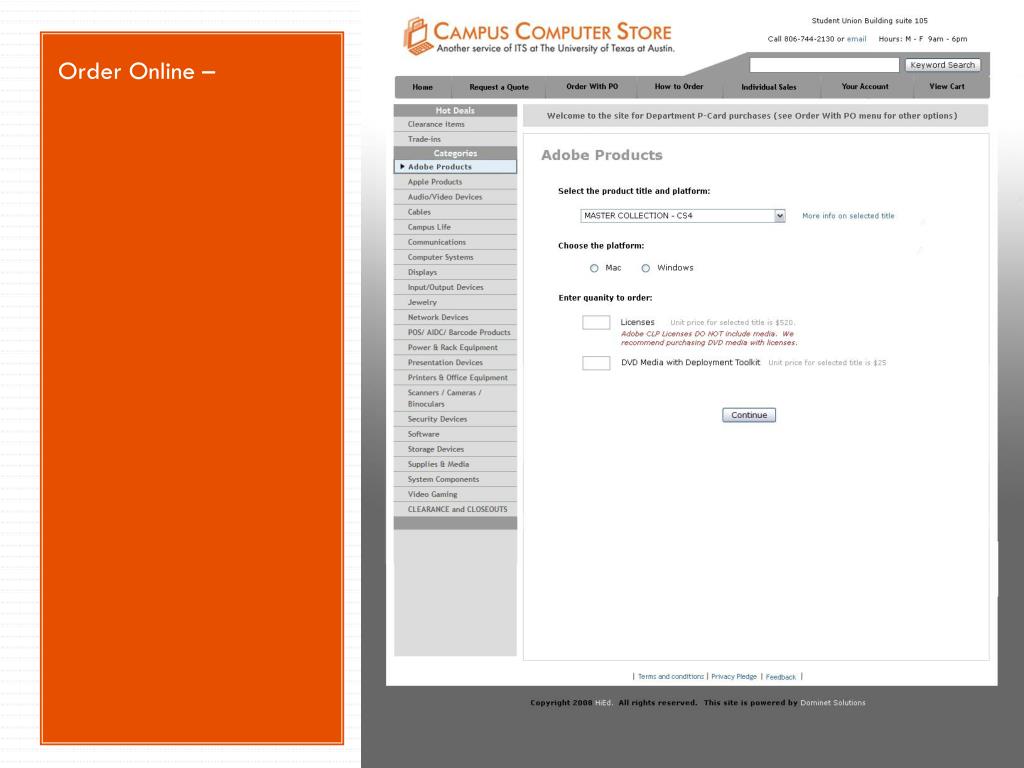Open Privacy Pledge link
The height and width of the screenshot is (768, 1024).
pos(734,677)
